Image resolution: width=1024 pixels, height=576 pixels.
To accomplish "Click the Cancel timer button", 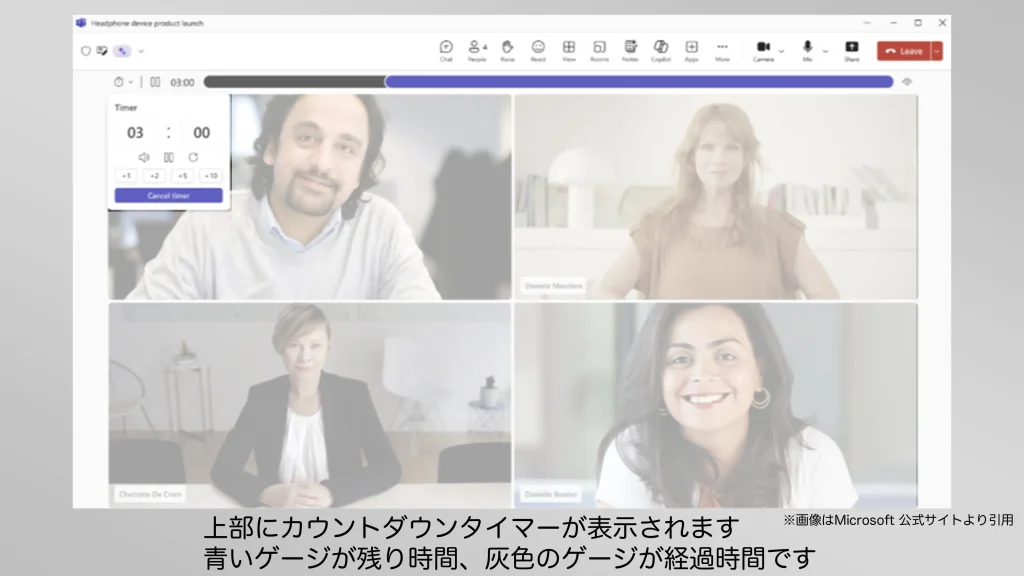I will pos(168,196).
